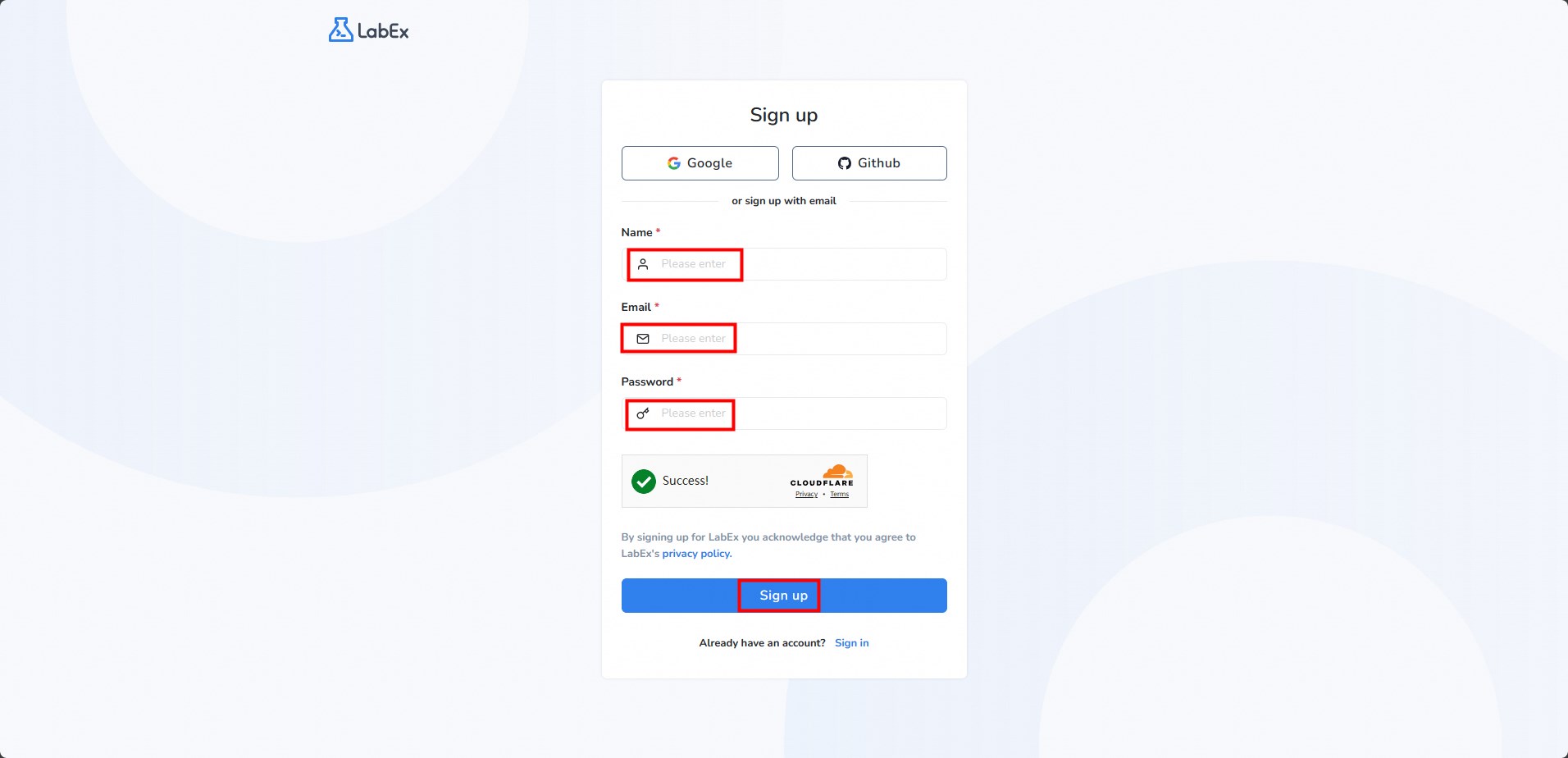Screen dimensions: 1568x758
Task: Follow the Sign in link
Action: click(x=851, y=643)
